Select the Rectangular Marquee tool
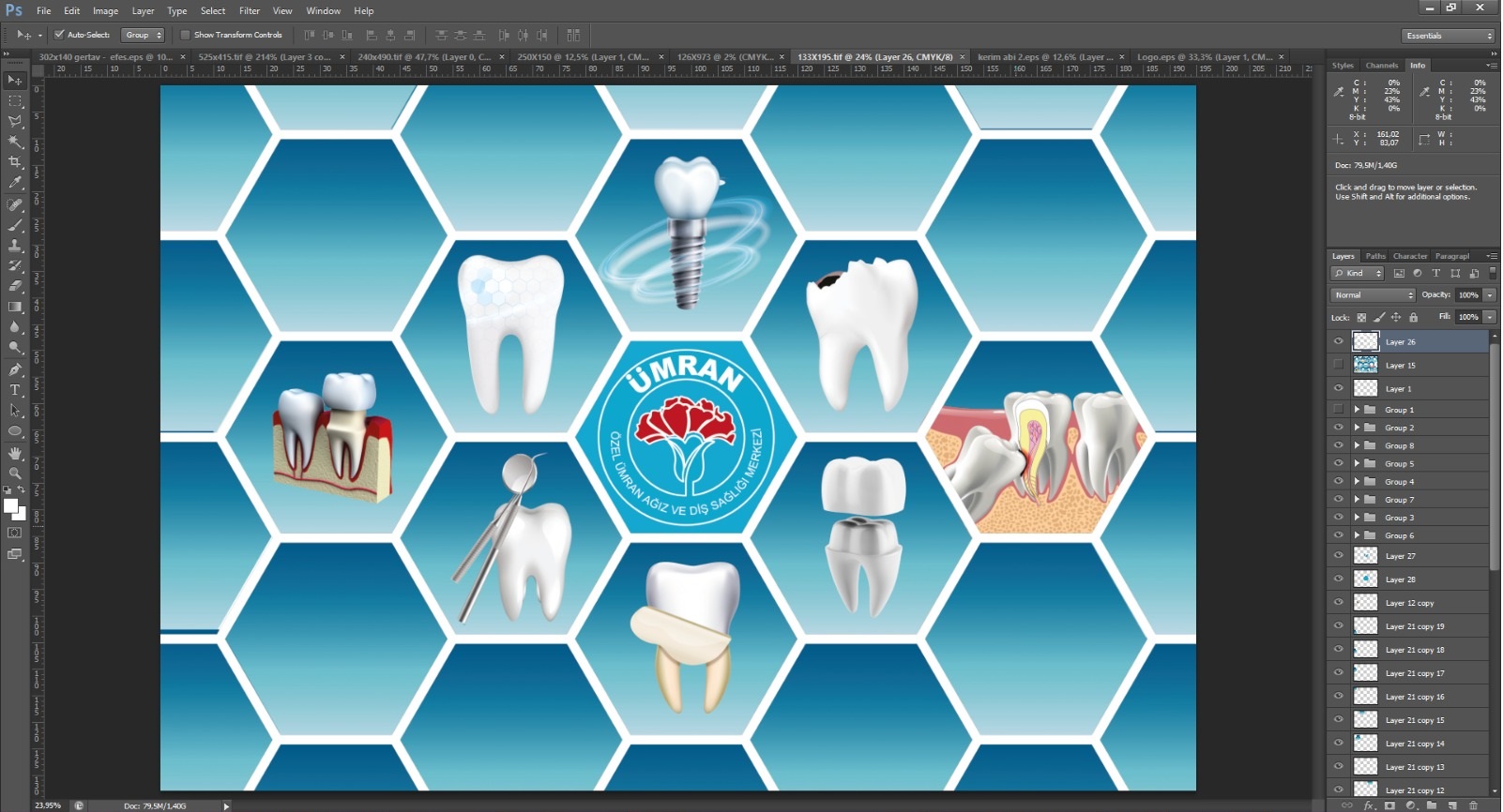 (15, 100)
